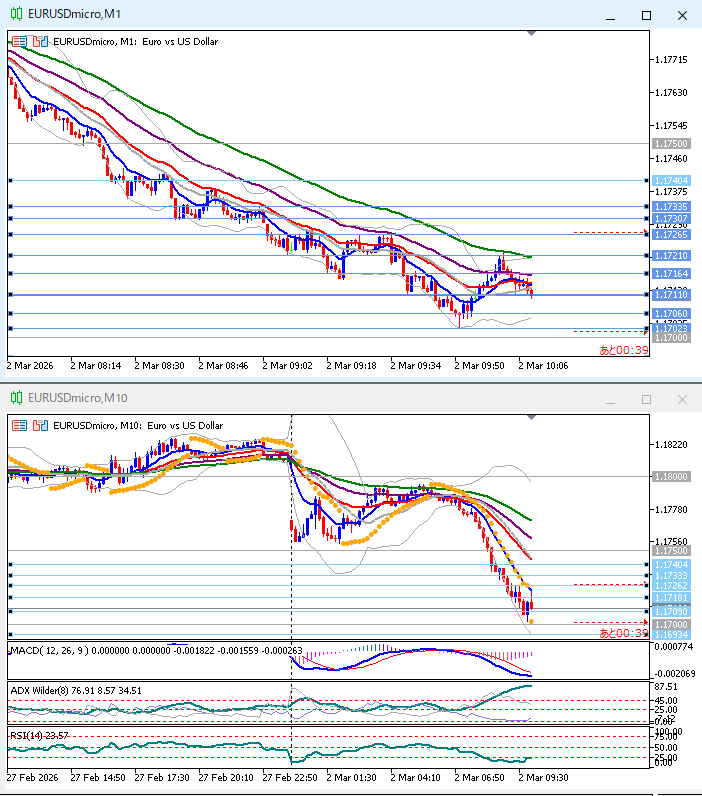Maximize the EURUSDmicro,M1 chart window
This screenshot has width=702, height=796.
pos(646,15)
